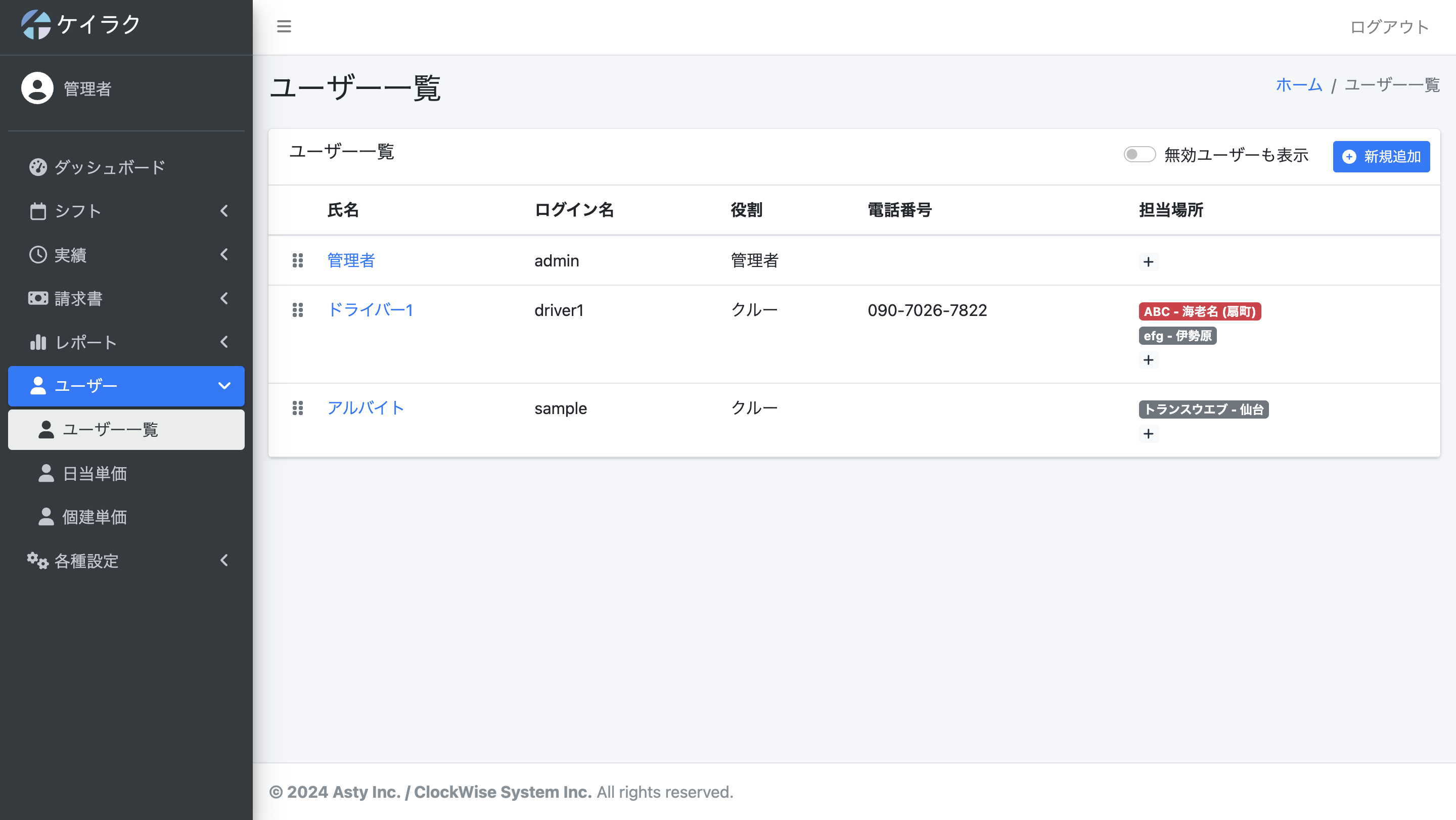Viewport: 1456px width, 820px height.
Task: Grab the drag handle for アルバイト row
Action: coord(297,408)
